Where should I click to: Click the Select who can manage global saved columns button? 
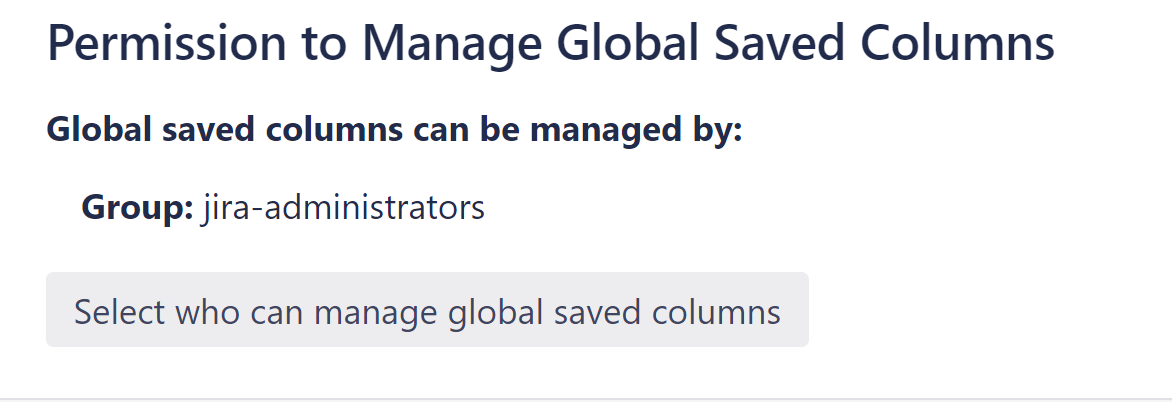pyautogui.click(x=427, y=311)
